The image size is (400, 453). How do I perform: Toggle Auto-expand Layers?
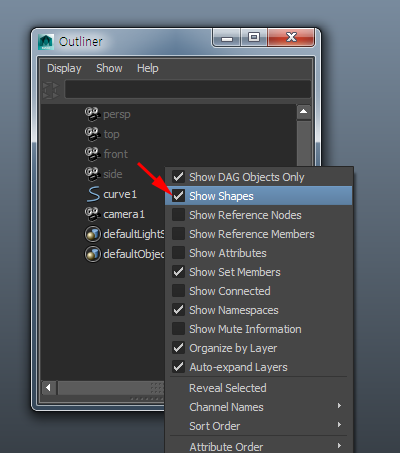point(178,367)
